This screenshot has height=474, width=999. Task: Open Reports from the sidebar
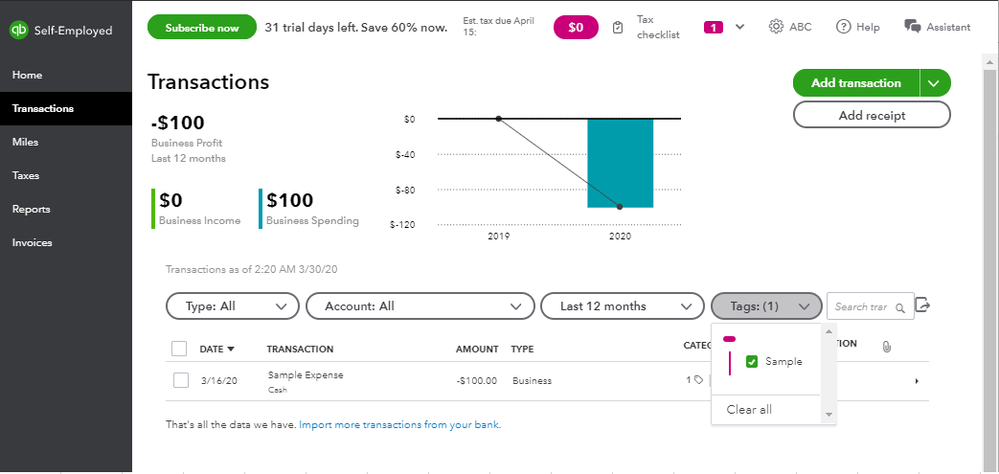(x=31, y=209)
